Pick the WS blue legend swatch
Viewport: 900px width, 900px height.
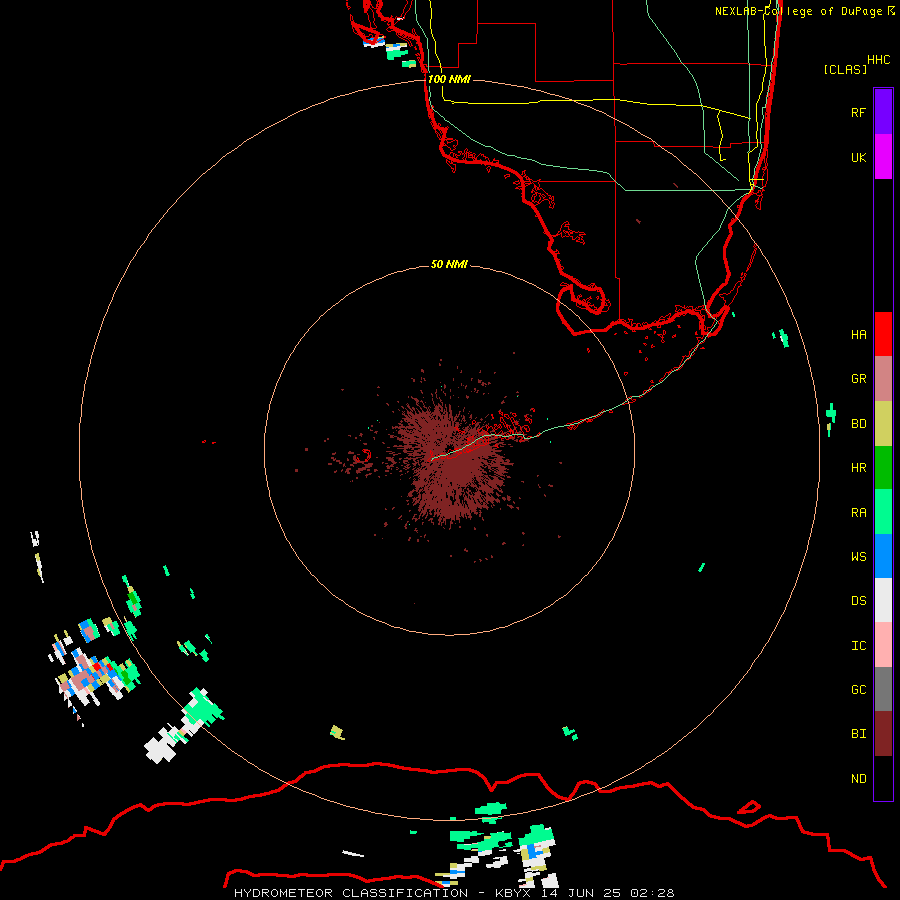tap(883, 556)
